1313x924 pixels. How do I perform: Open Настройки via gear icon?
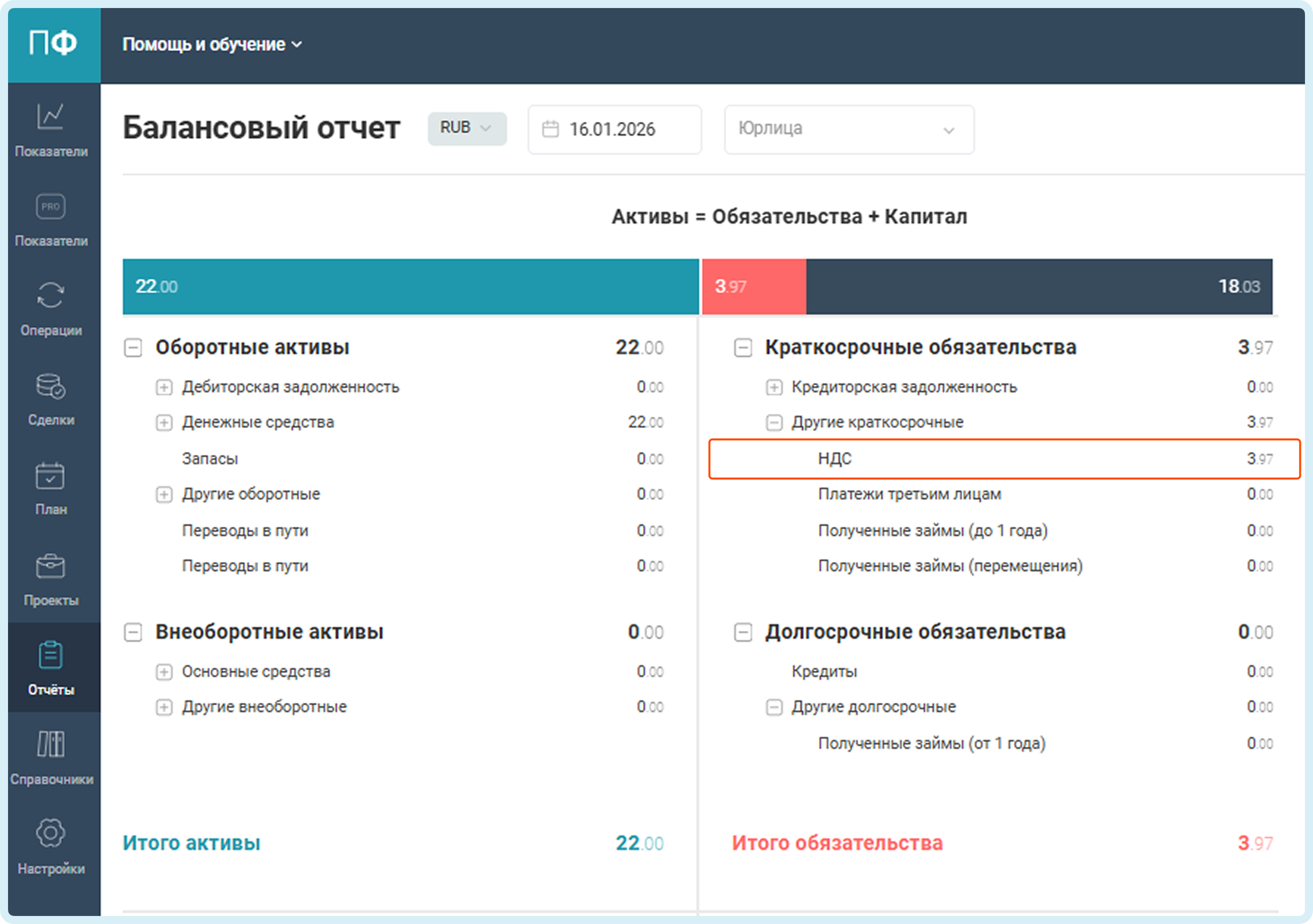tap(50, 833)
